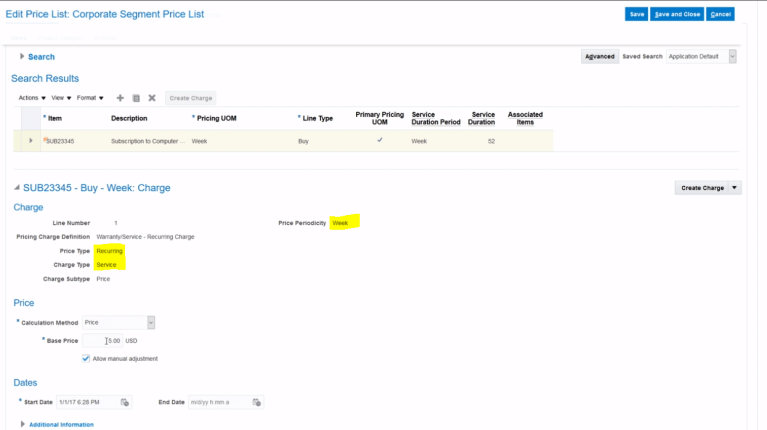Click the Primary Pricing UOM checkmark

[x=379, y=140]
